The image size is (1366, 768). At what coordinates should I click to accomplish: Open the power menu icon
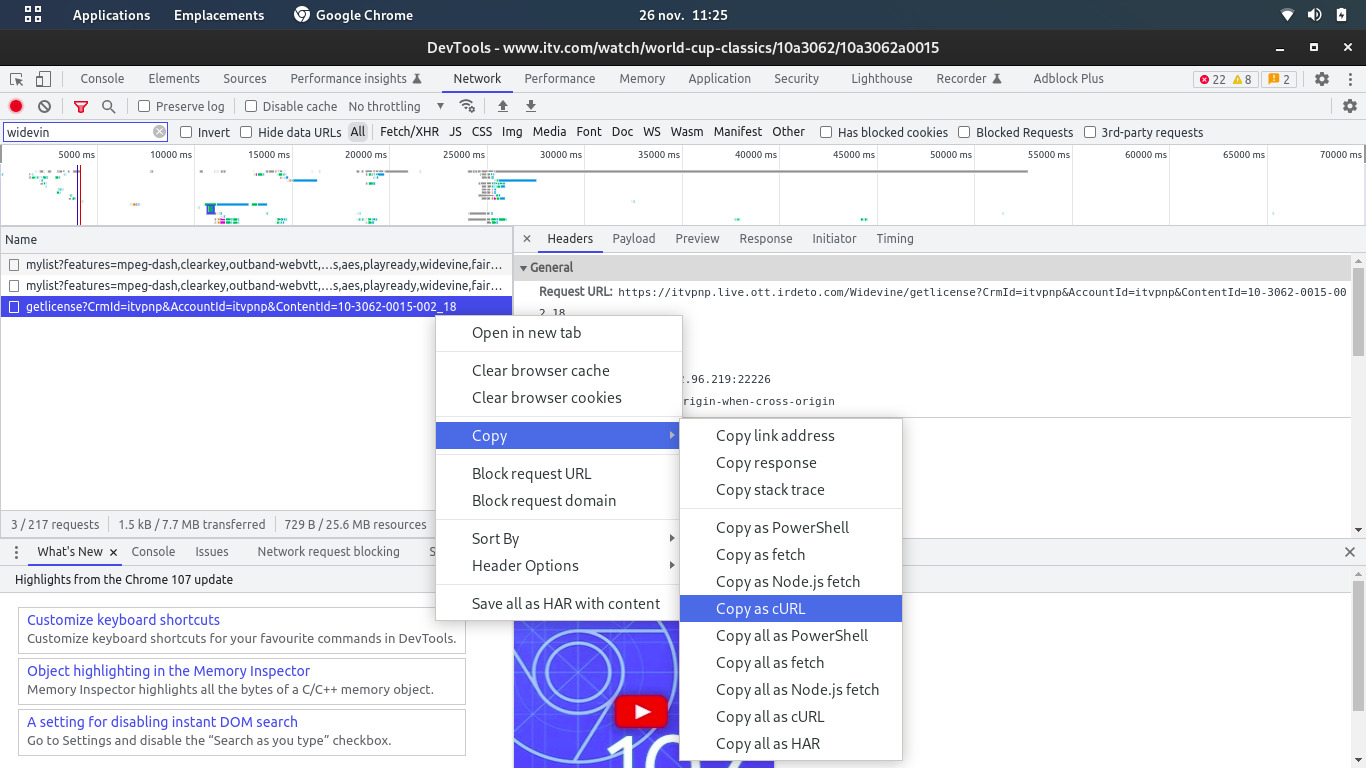point(1341,15)
